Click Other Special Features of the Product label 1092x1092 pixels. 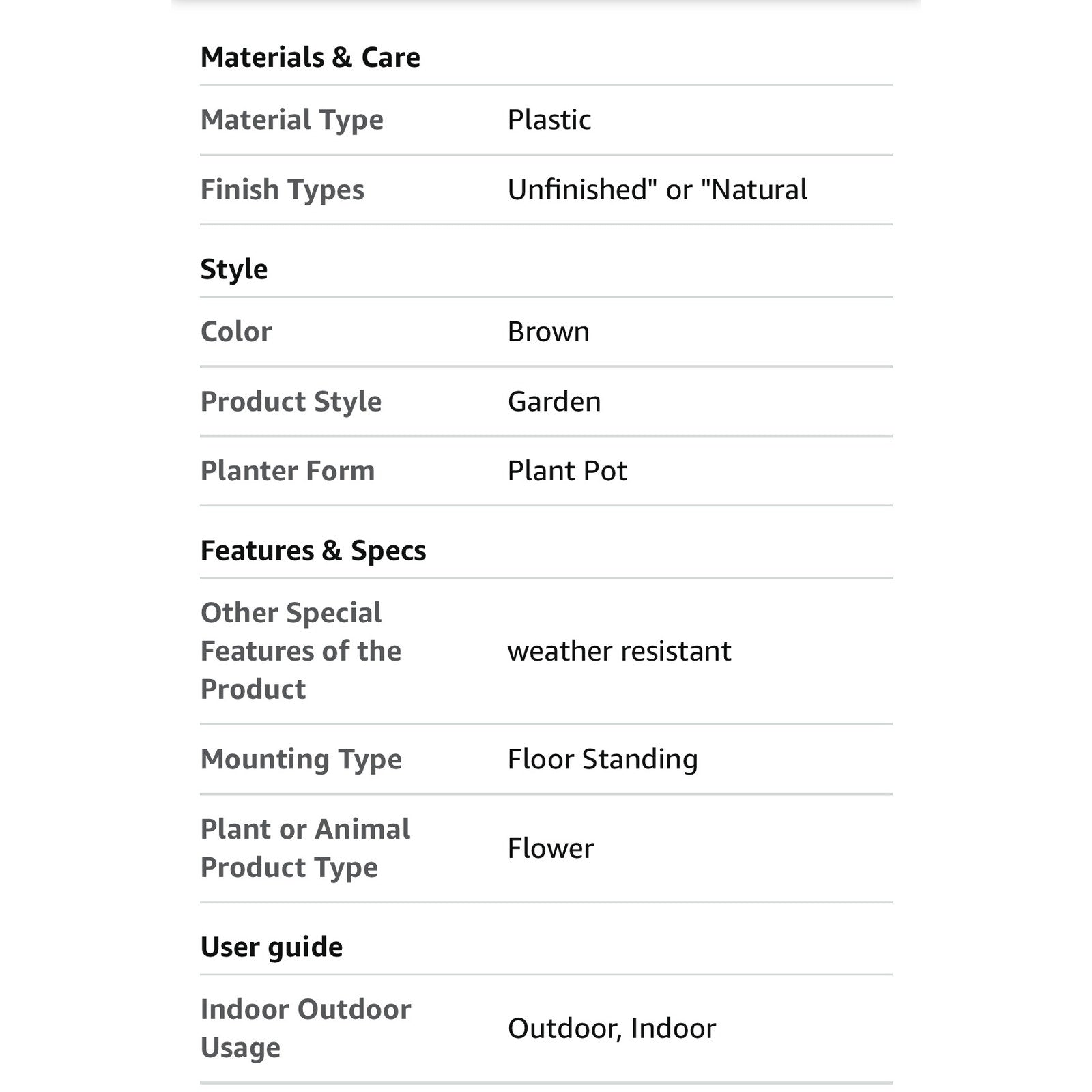click(x=301, y=651)
